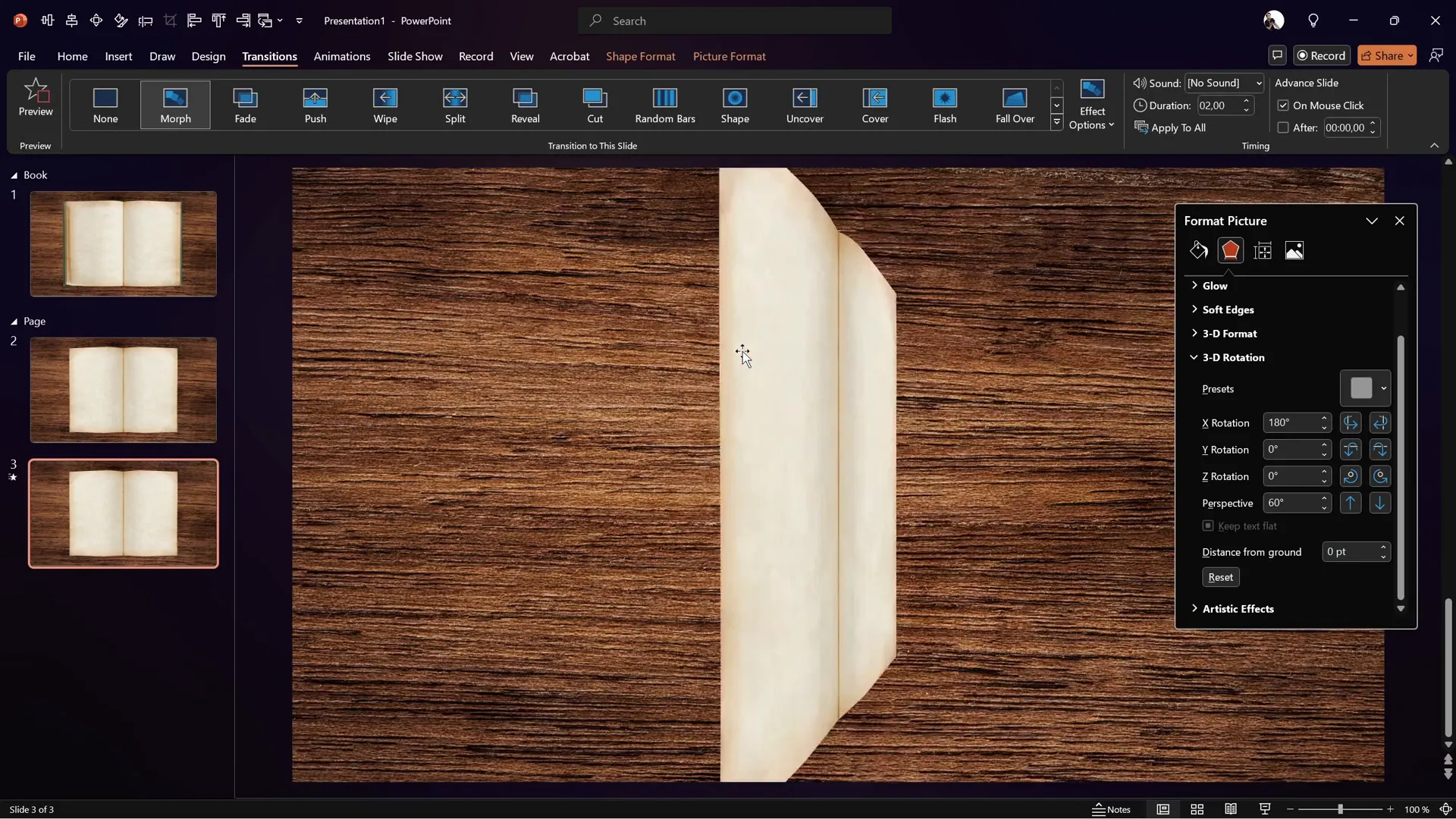The image size is (1456, 819).
Task: Open the Tell Me lightbulb icon
Action: [1313, 20]
